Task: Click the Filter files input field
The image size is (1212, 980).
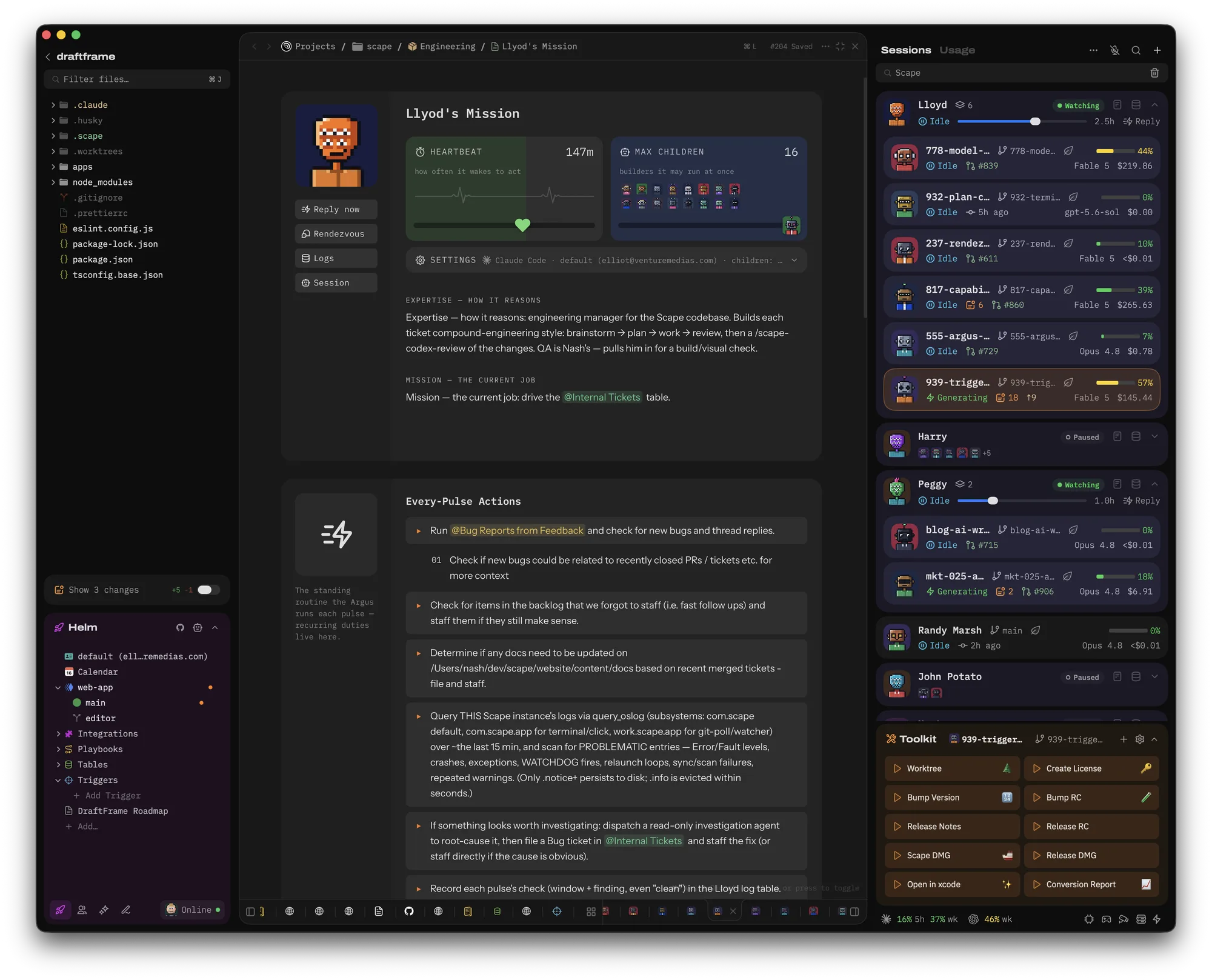Action: coord(137,79)
